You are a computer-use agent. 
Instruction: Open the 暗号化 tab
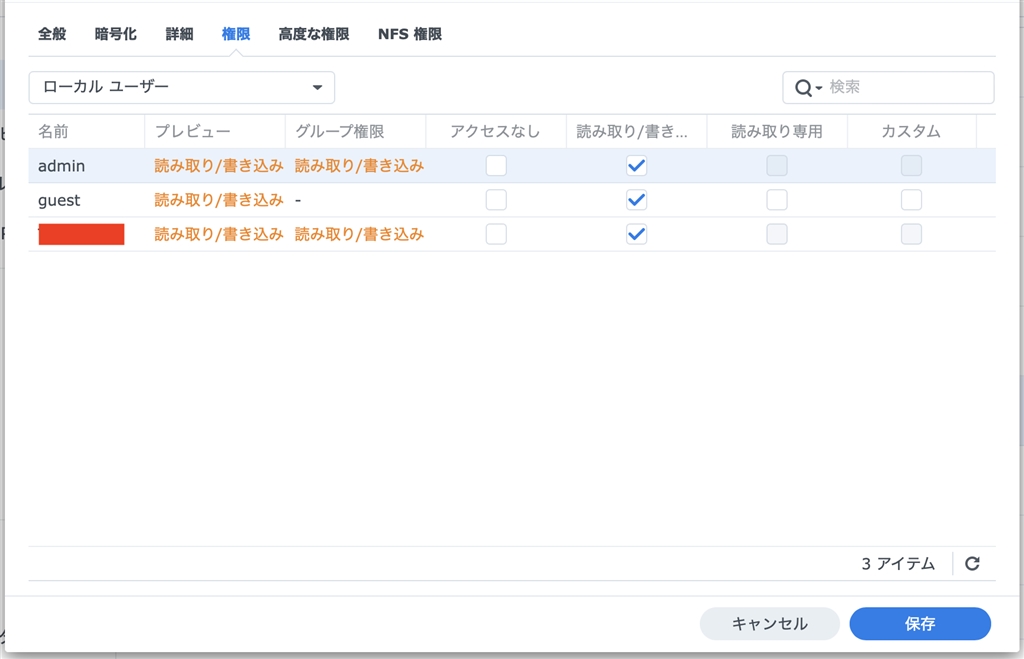116,34
